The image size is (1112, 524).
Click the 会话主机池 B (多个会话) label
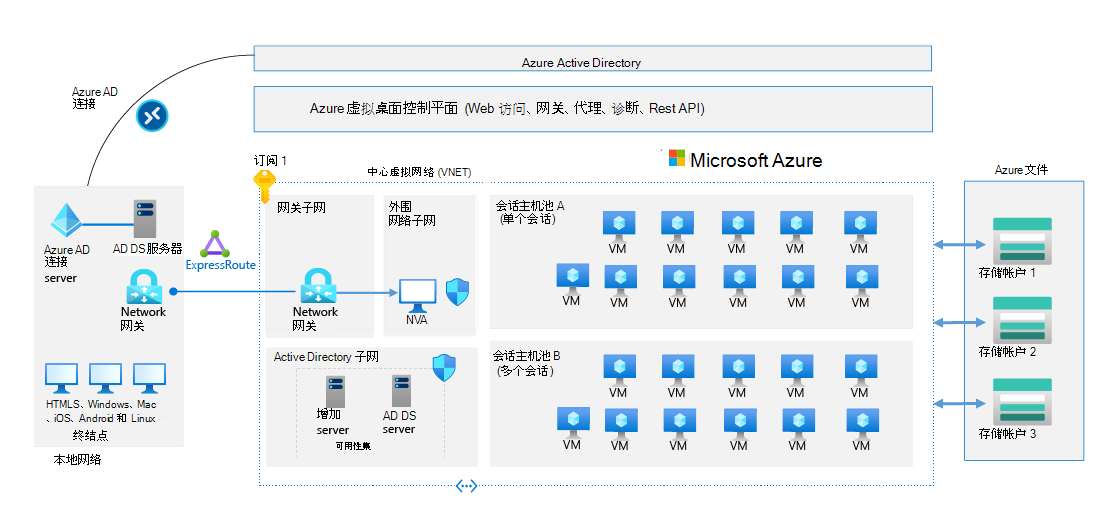point(529,363)
